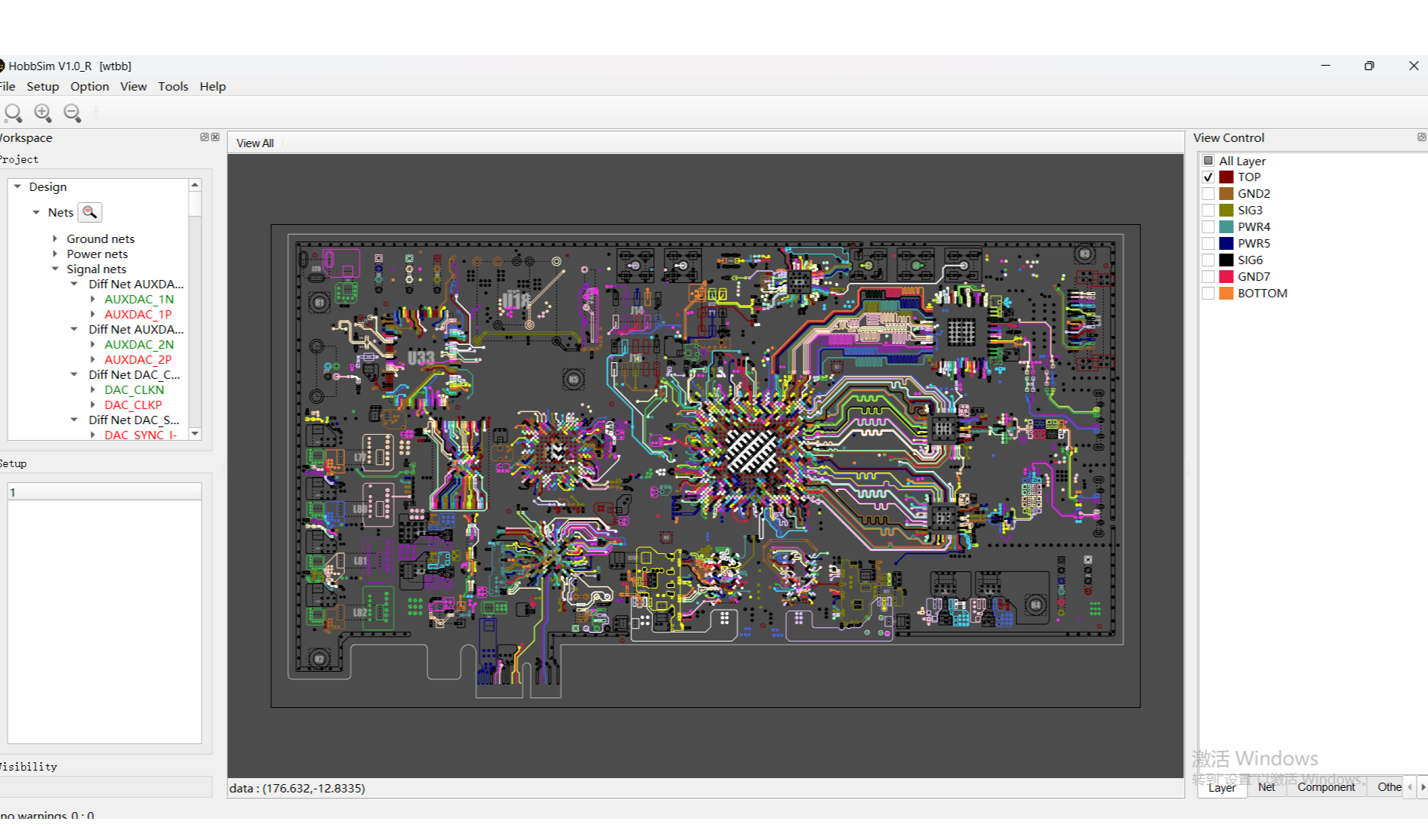
Task: Click the net search magnifier button
Action: tap(90, 212)
